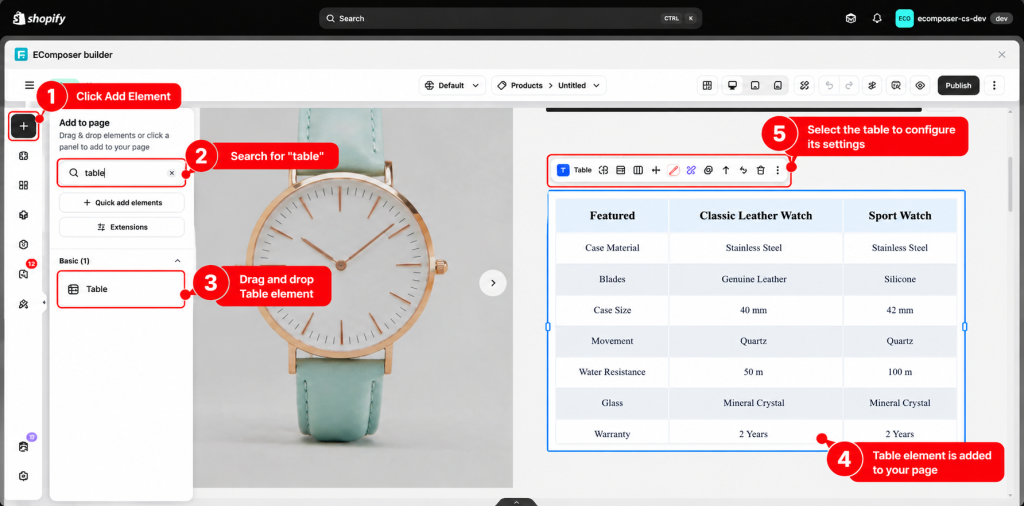Switch to mobile preview mode
The image size is (1024, 506).
777,86
